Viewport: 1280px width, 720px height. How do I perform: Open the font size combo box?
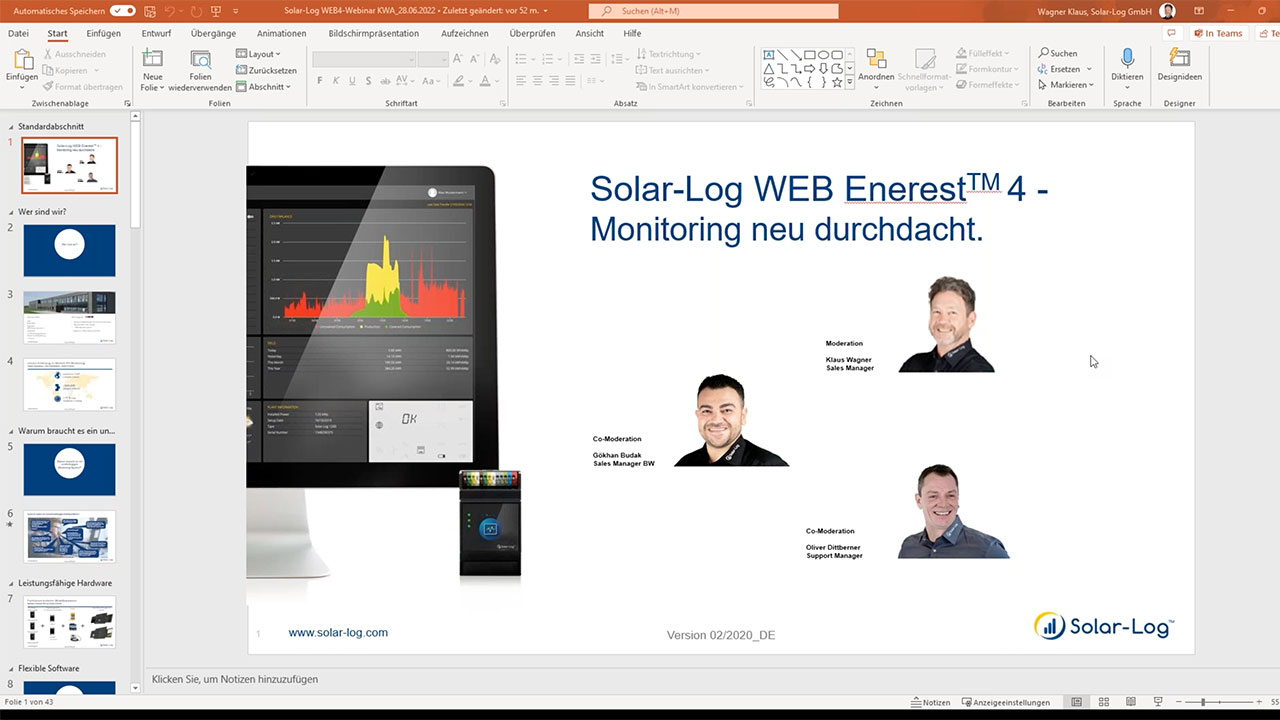click(433, 60)
